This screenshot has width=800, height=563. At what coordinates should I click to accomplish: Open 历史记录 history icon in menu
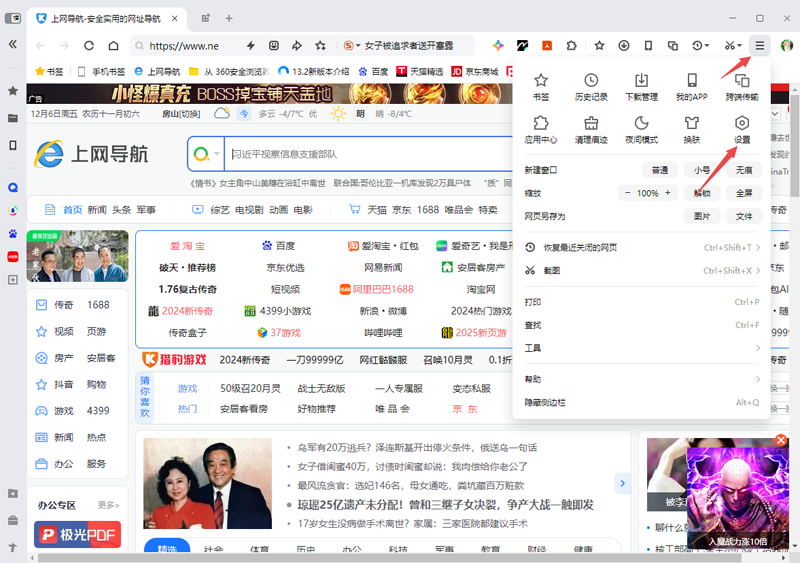(591, 87)
